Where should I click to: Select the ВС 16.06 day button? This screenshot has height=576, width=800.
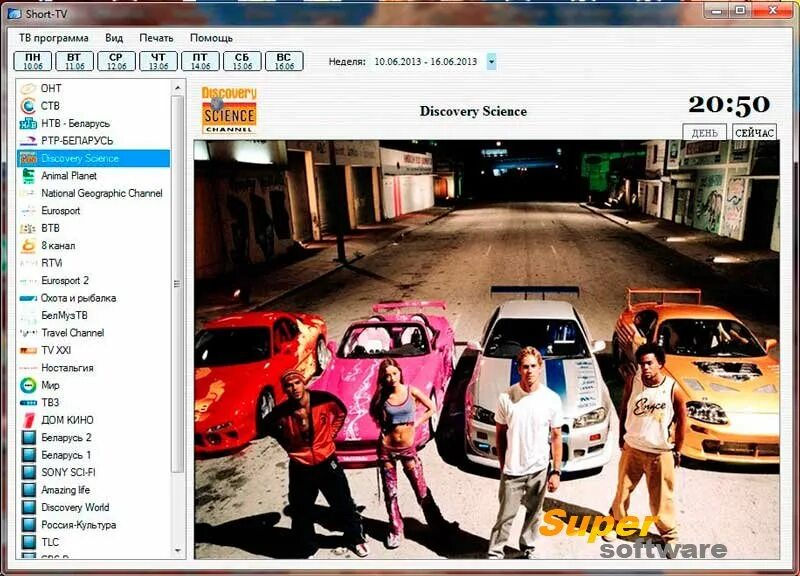pyautogui.click(x=284, y=61)
